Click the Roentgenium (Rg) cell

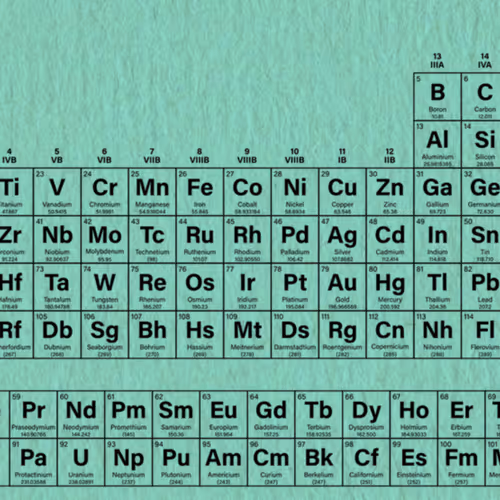pos(343,335)
